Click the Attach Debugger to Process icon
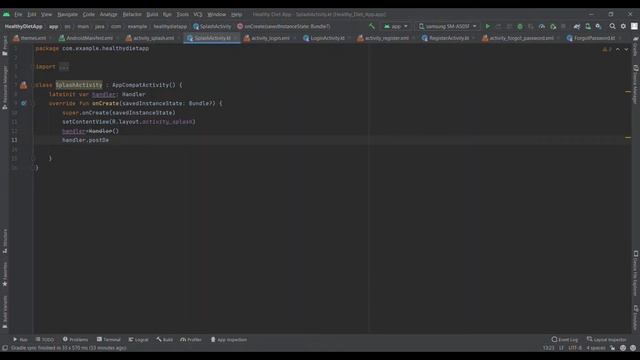This screenshot has width=640, height=360. click(x=553, y=26)
